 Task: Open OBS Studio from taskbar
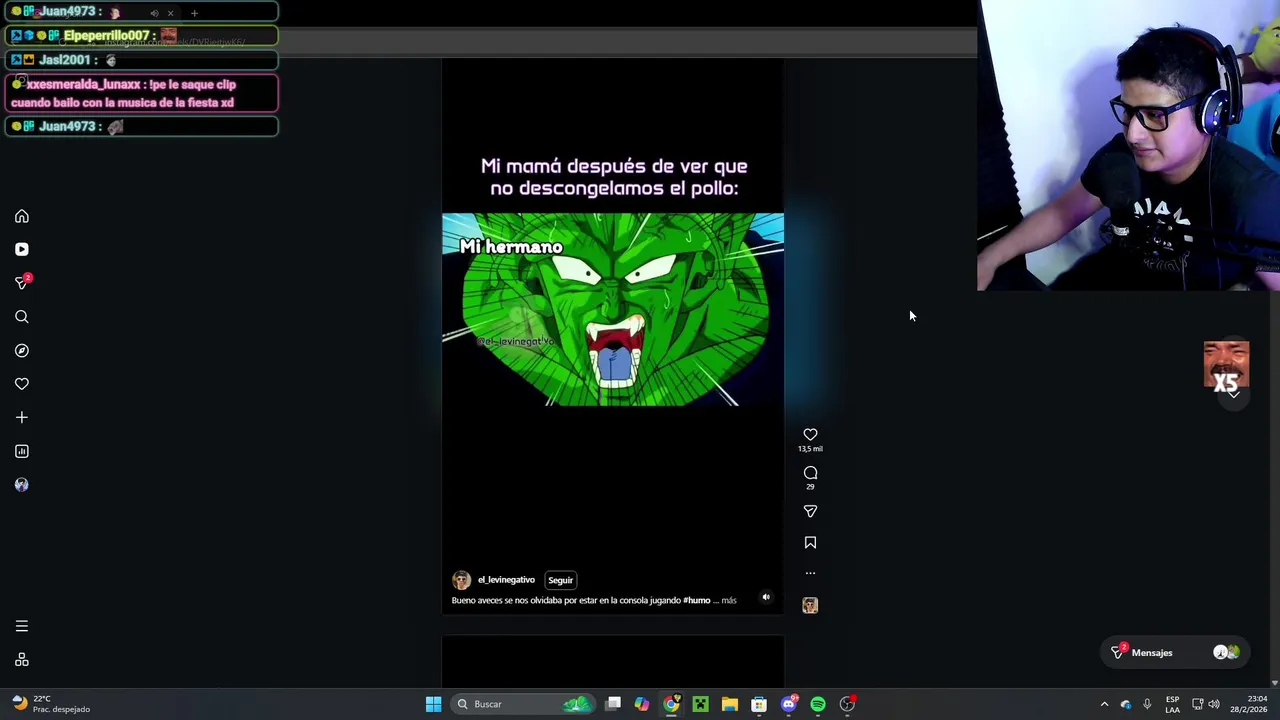[x=847, y=704]
